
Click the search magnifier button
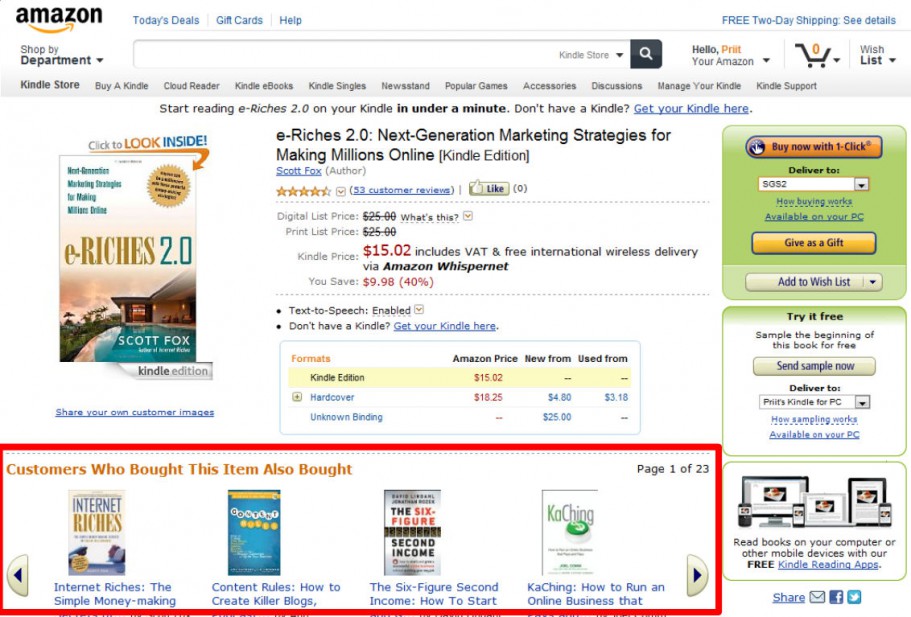pos(646,55)
